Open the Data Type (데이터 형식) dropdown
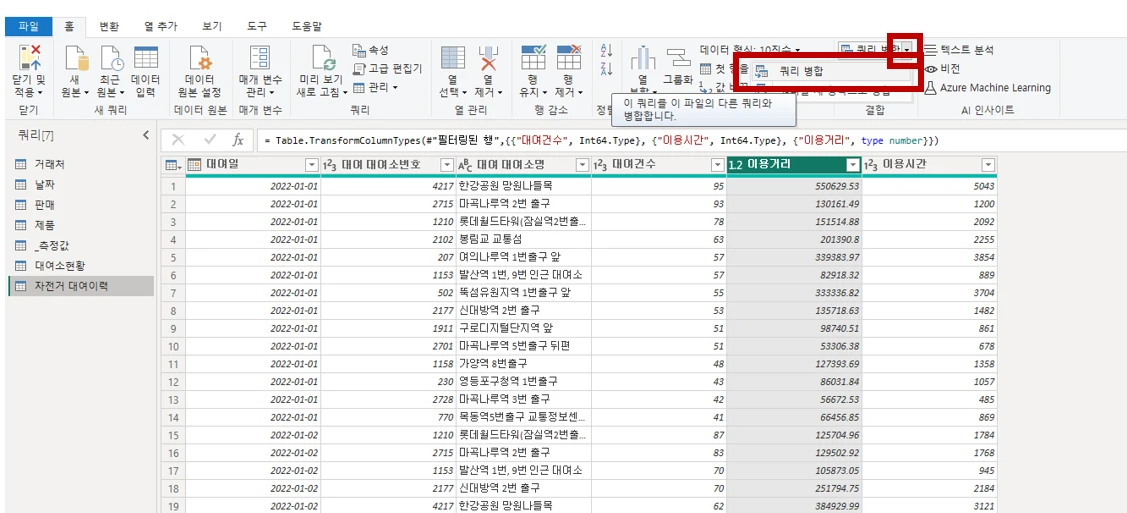This screenshot has width=1127, height=513. [750, 50]
